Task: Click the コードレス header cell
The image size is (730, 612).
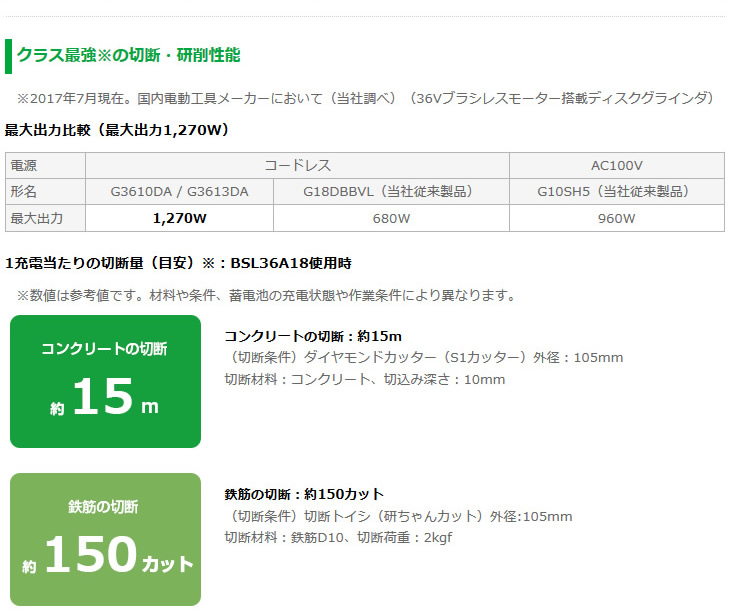Action: [x=297, y=165]
